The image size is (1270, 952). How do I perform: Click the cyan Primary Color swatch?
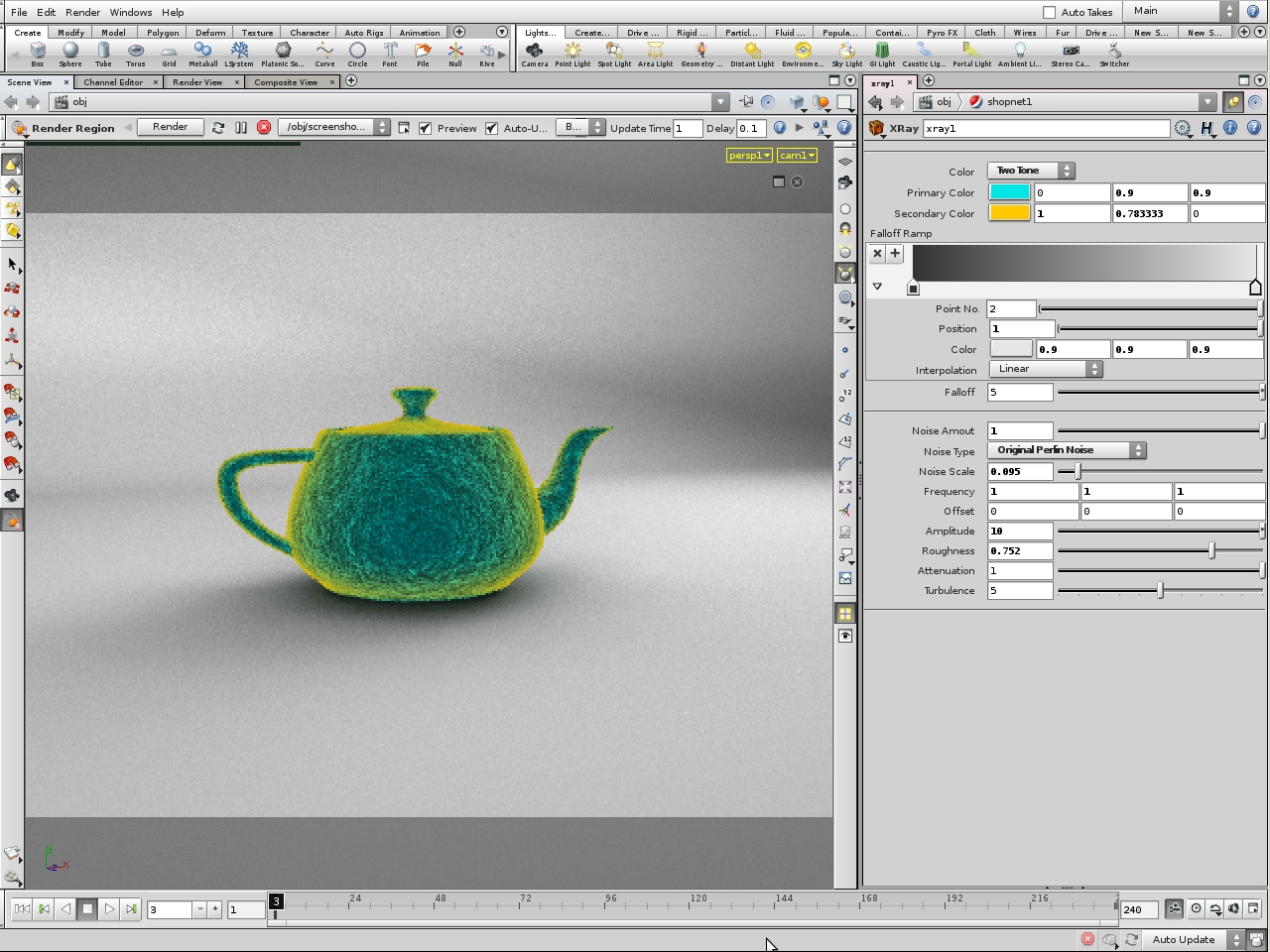pyautogui.click(x=1009, y=191)
